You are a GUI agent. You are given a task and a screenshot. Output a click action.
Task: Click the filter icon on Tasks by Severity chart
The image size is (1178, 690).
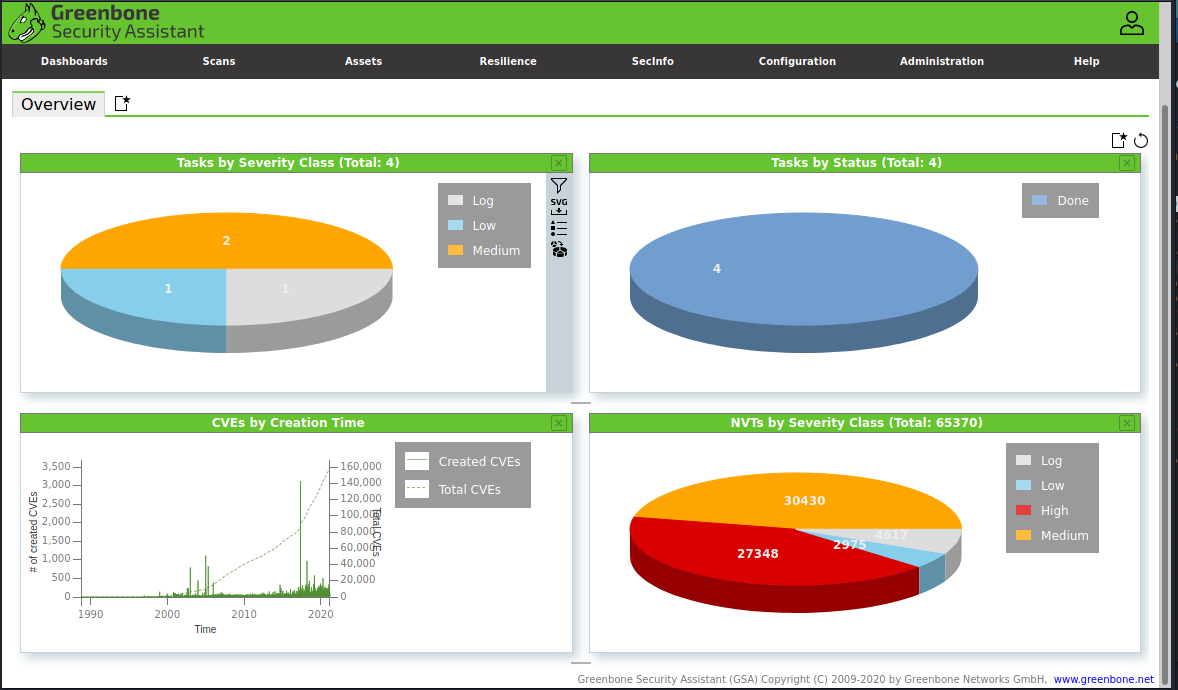pos(559,185)
